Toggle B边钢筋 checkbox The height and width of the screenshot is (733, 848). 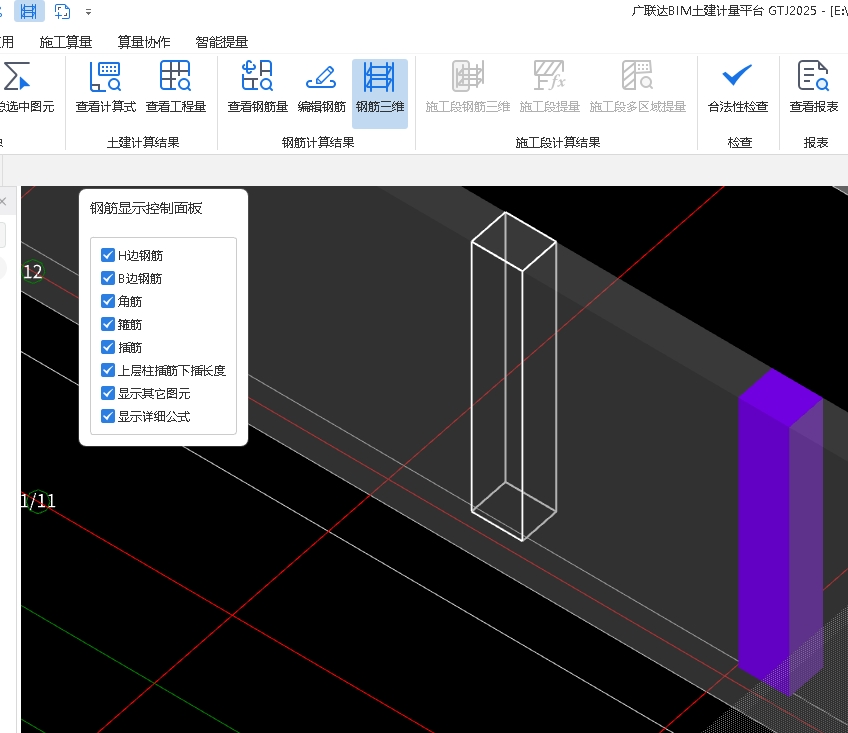coord(108,278)
